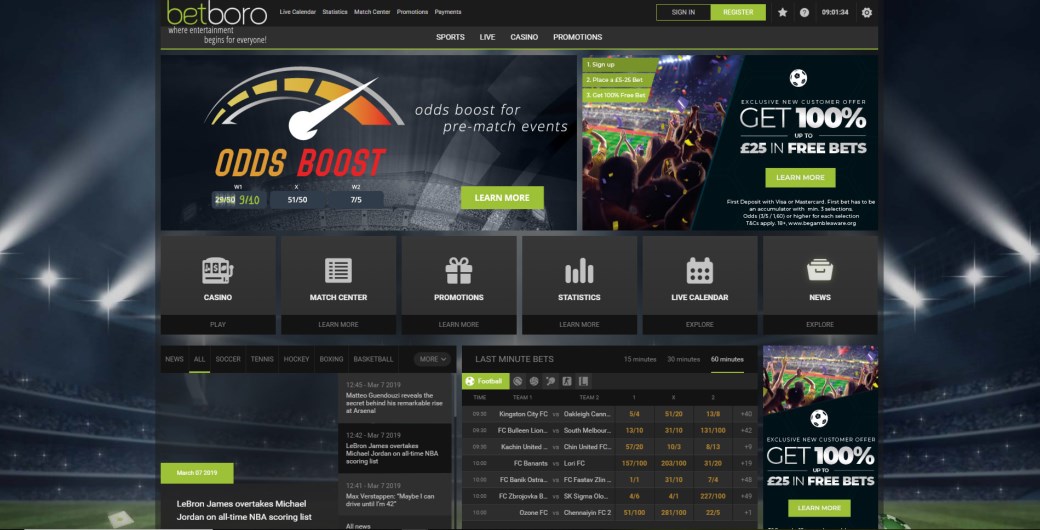The width and height of the screenshot is (1040, 530).
Task: Open Statistics in top header menu
Action: pyautogui.click(x=335, y=12)
